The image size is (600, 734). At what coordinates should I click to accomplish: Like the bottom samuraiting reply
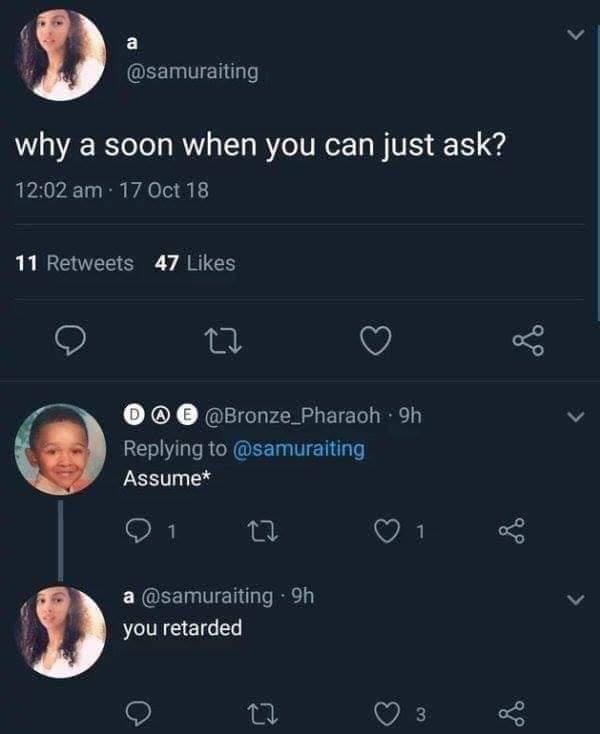tap(383, 713)
